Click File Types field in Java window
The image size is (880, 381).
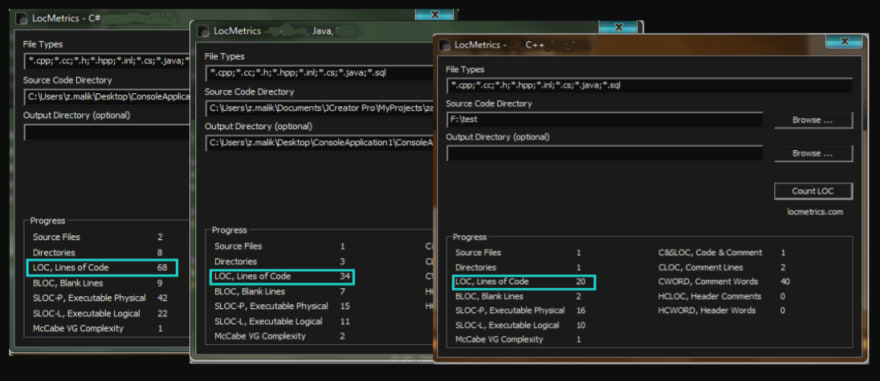(x=319, y=73)
